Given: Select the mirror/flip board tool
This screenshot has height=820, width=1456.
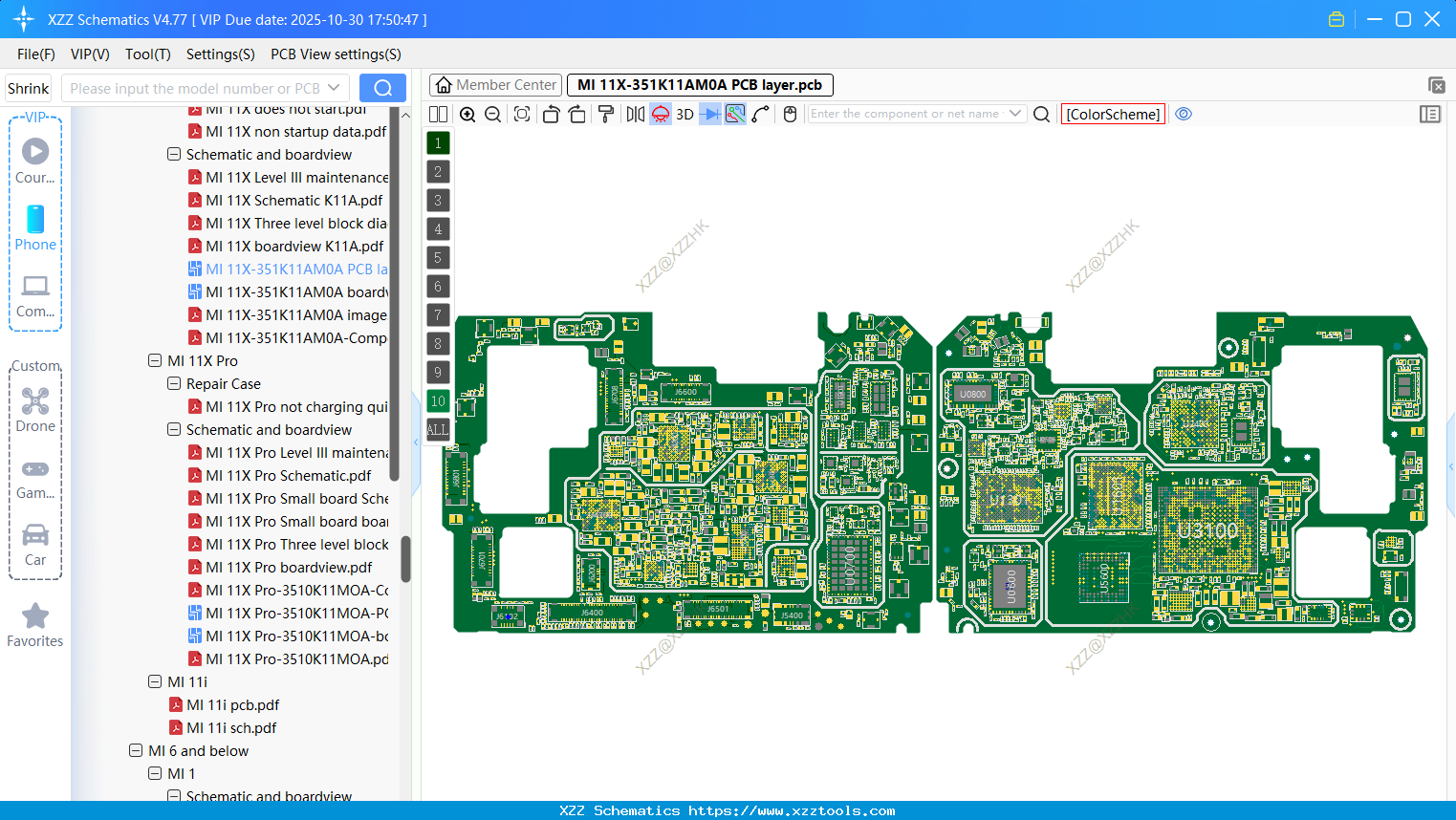Looking at the screenshot, I should 637,114.
